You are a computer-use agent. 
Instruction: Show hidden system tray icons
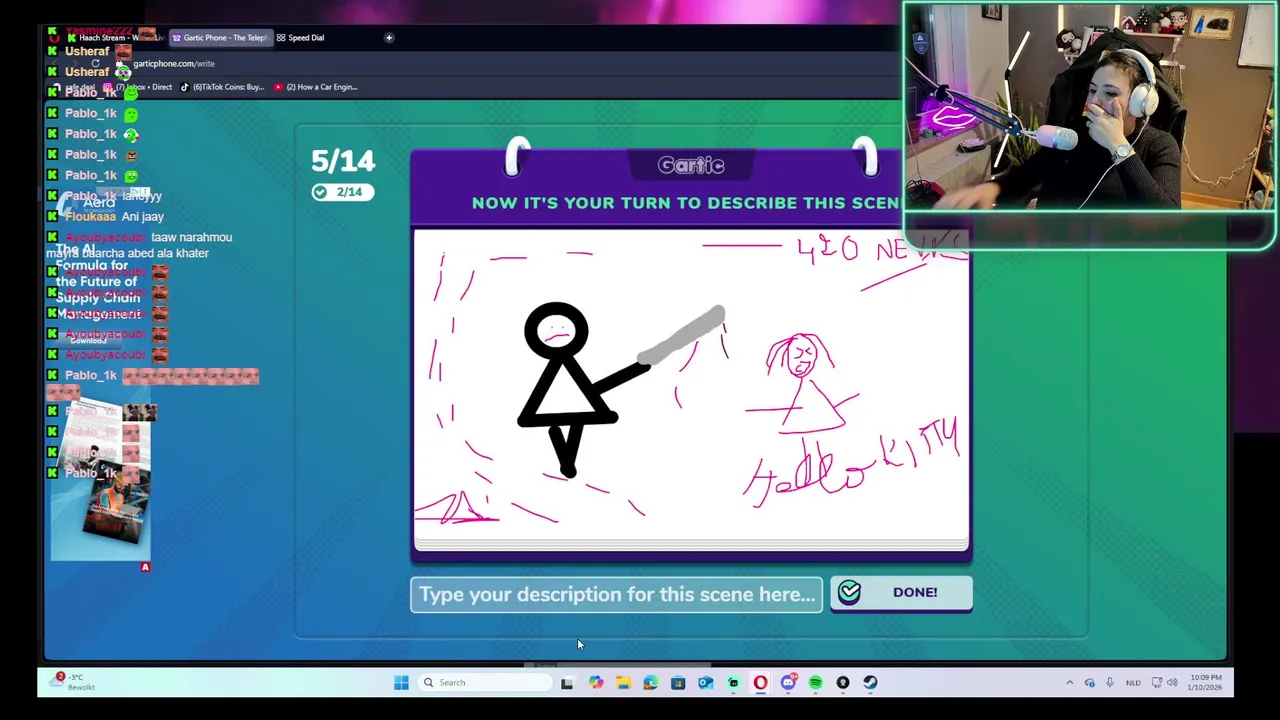(x=1069, y=683)
